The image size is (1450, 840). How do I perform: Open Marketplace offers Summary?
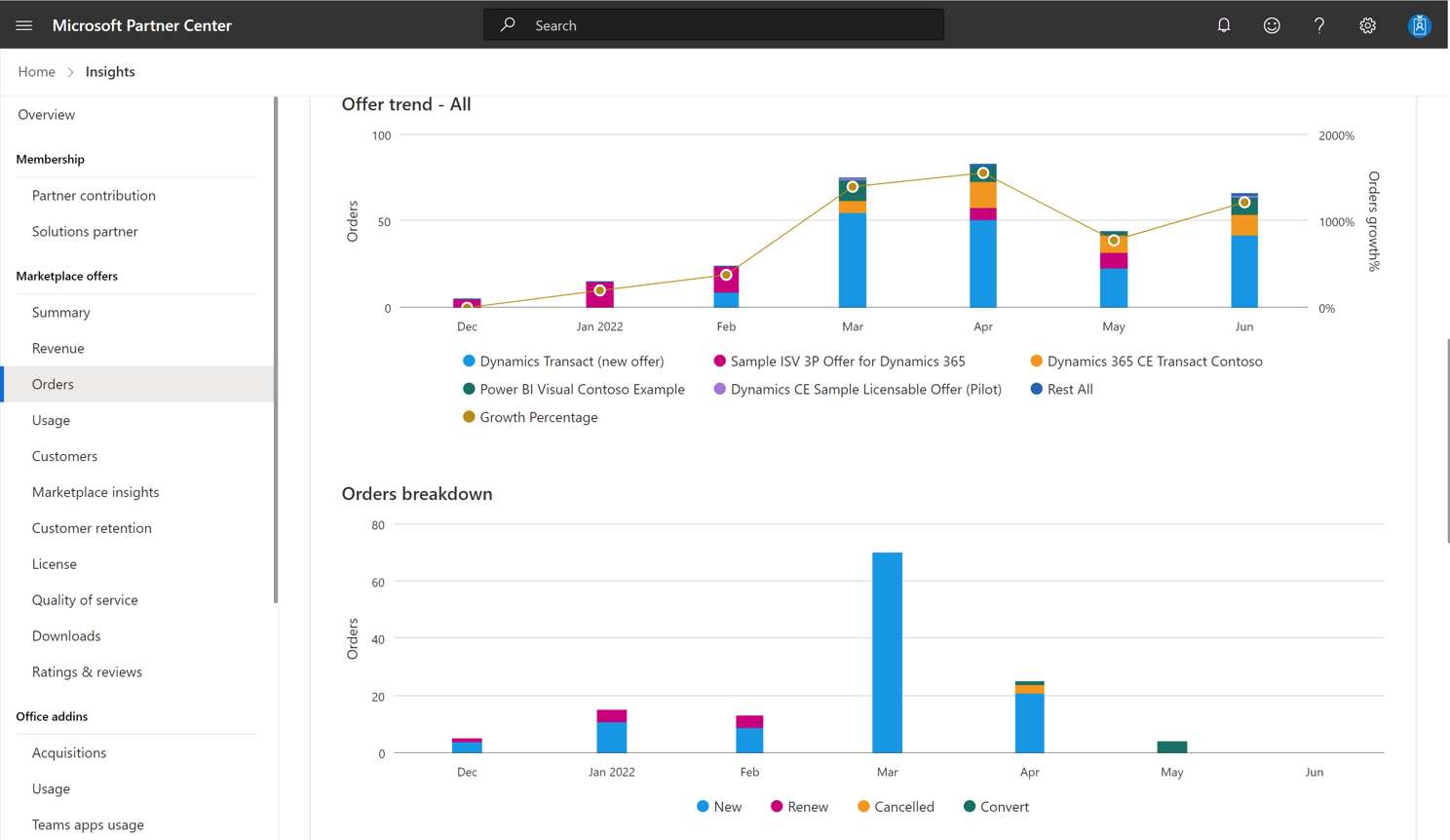click(x=60, y=313)
